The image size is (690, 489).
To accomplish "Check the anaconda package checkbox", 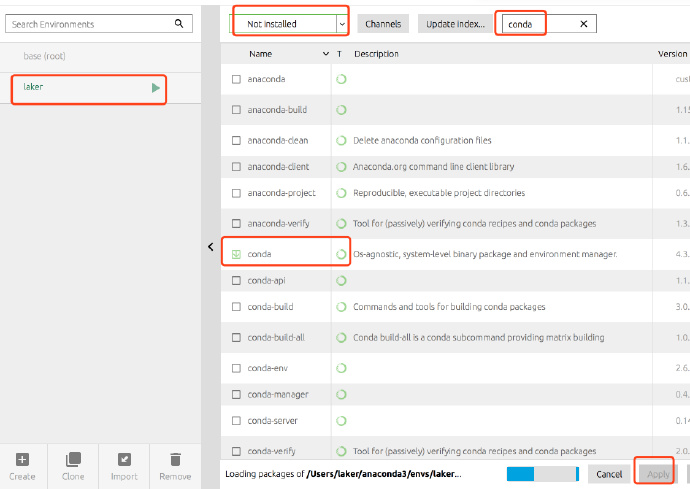I will click(x=236, y=79).
